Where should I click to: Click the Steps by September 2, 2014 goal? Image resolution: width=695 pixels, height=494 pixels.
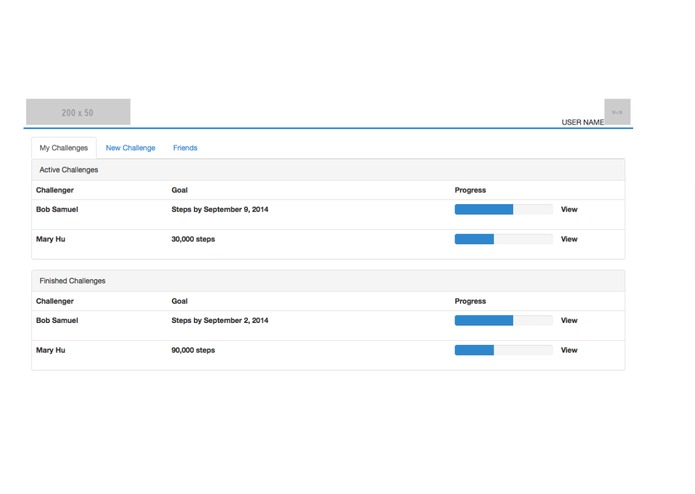(220, 321)
